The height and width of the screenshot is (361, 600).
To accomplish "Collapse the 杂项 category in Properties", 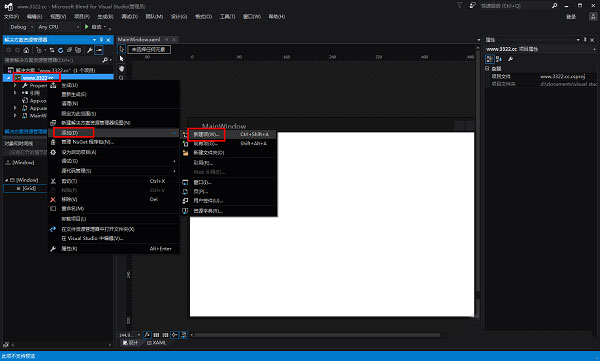I will tap(487, 69).
